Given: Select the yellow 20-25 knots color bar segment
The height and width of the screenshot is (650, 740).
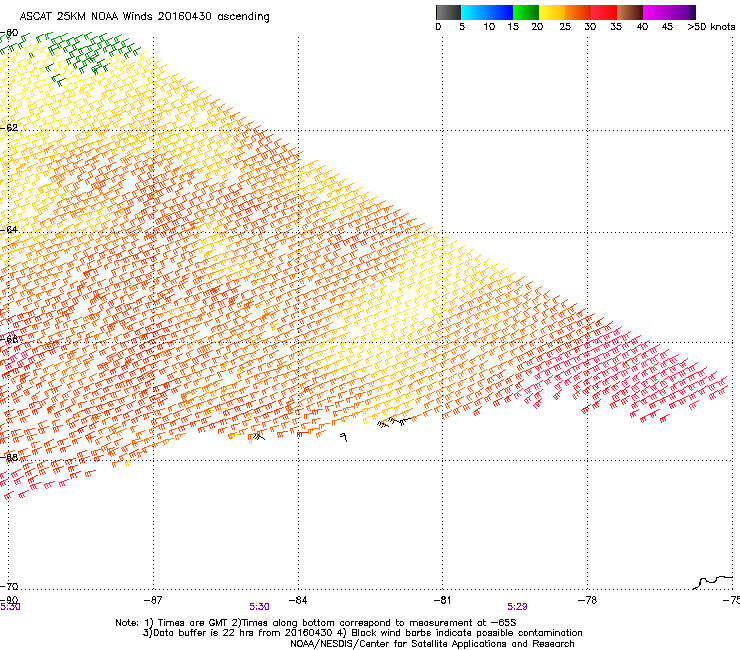Looking at the screenshot, I should coord(552,12).
